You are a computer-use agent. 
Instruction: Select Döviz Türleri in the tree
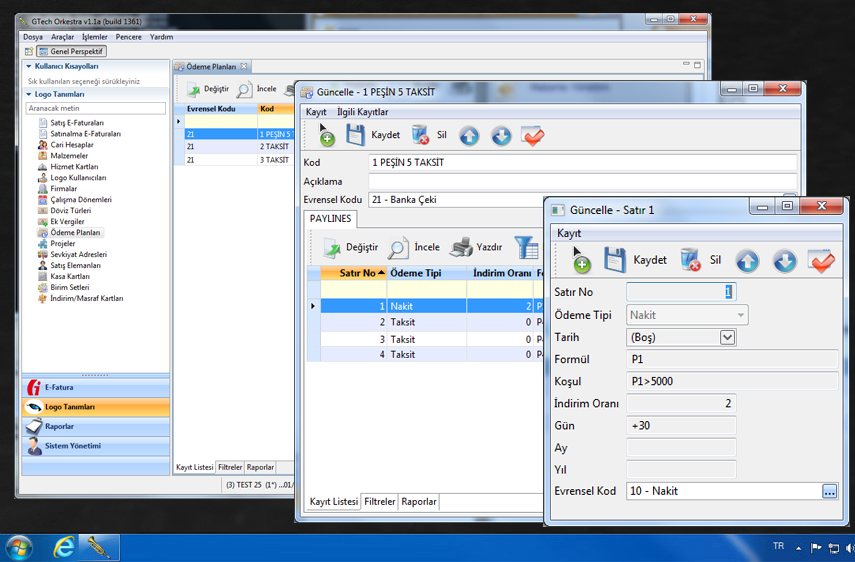click(x=70, y=211)
